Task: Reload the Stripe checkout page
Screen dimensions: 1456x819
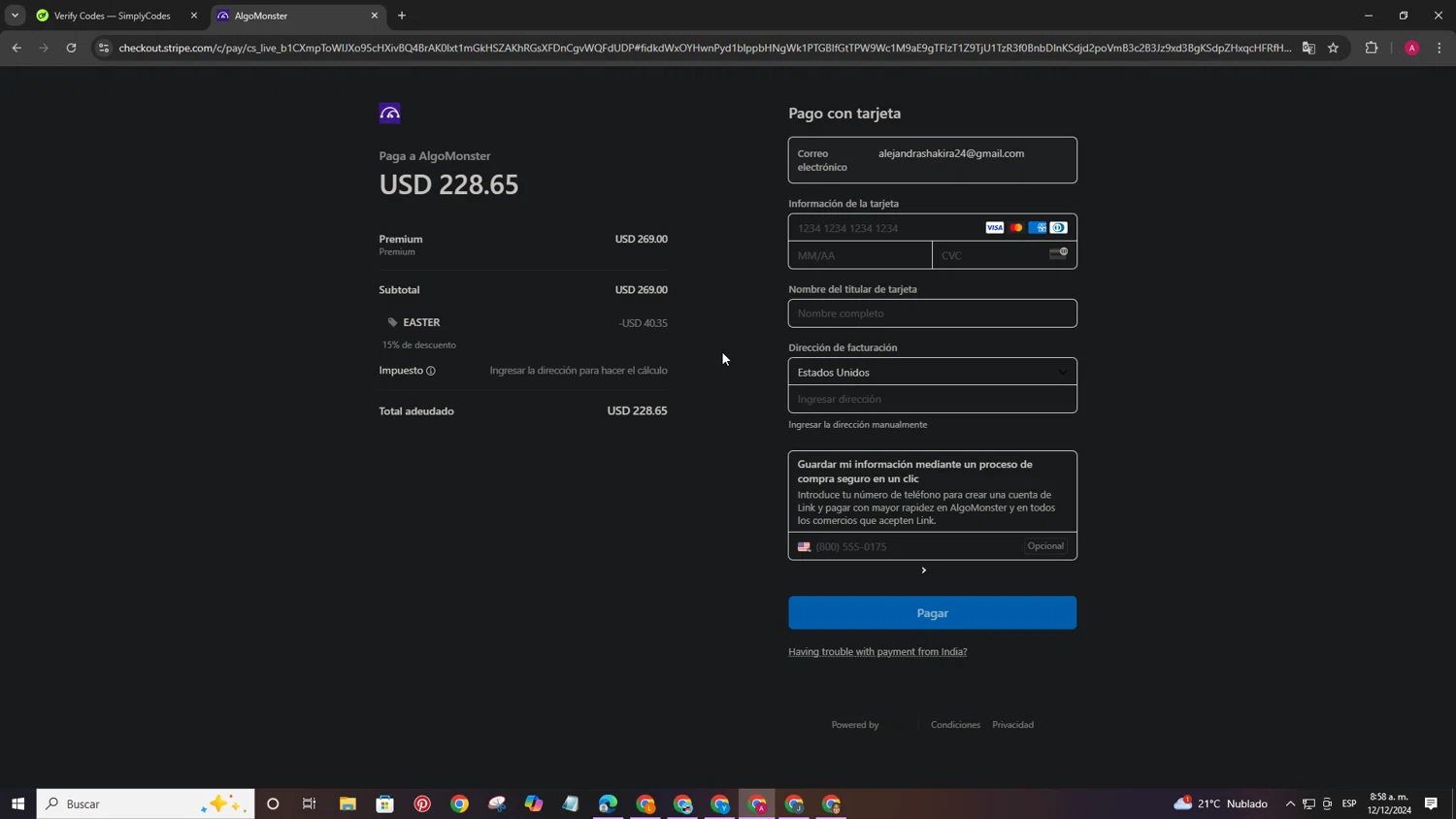Action: tap(71, 48)
